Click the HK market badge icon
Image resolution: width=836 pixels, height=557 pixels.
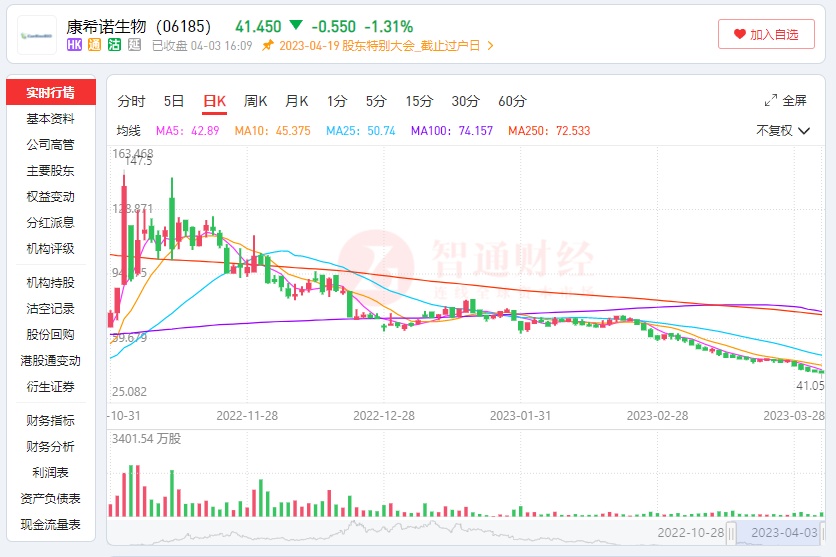point(75,45)
